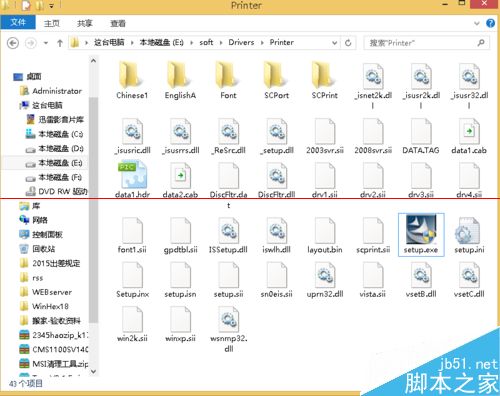This screenshot has height=396, width=500.
Task: Switch to the 共享 ribbon tab
Action: pos(85,23)
